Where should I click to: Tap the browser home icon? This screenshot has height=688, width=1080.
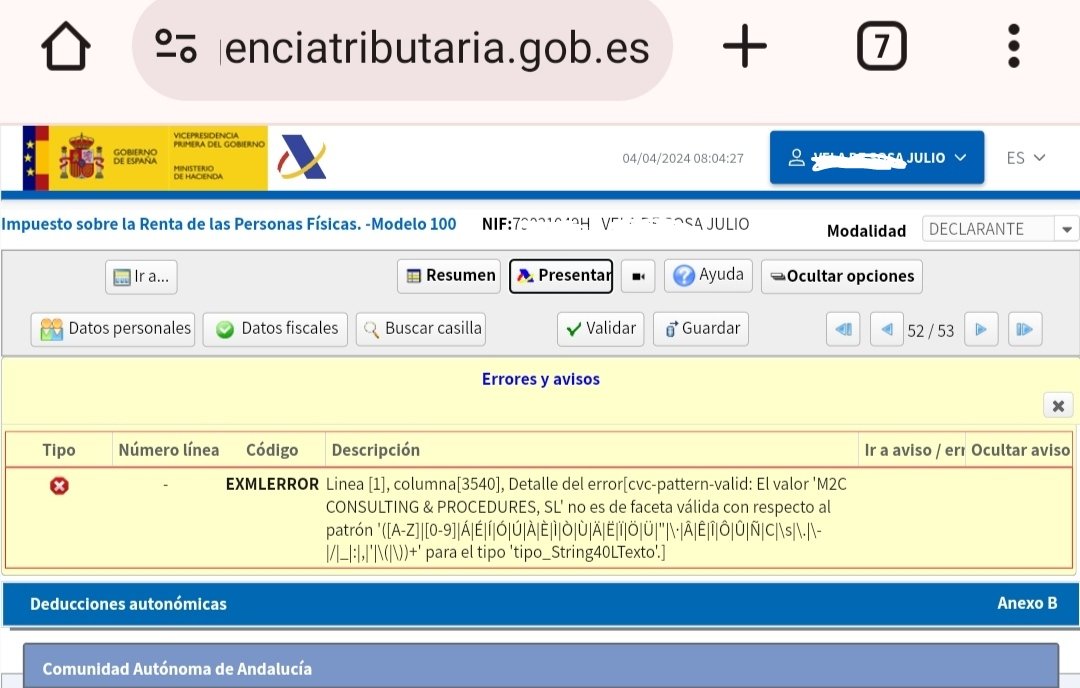pyautogui.click(x=66, y=47)
